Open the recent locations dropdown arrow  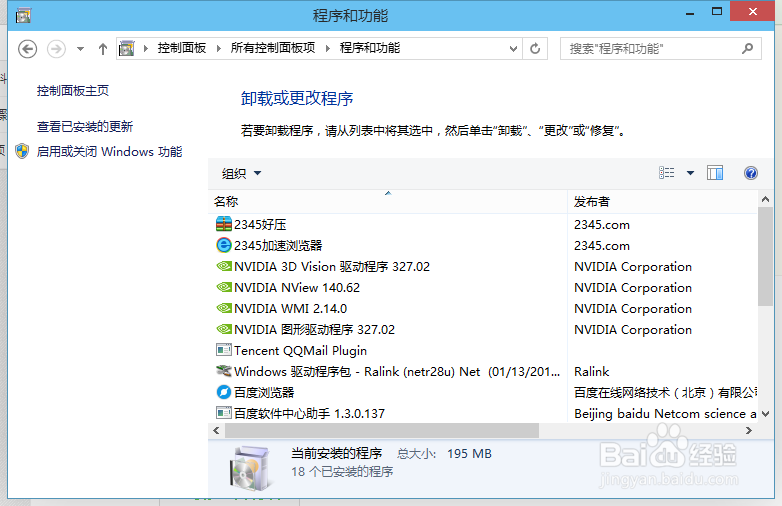click(80, 49)
